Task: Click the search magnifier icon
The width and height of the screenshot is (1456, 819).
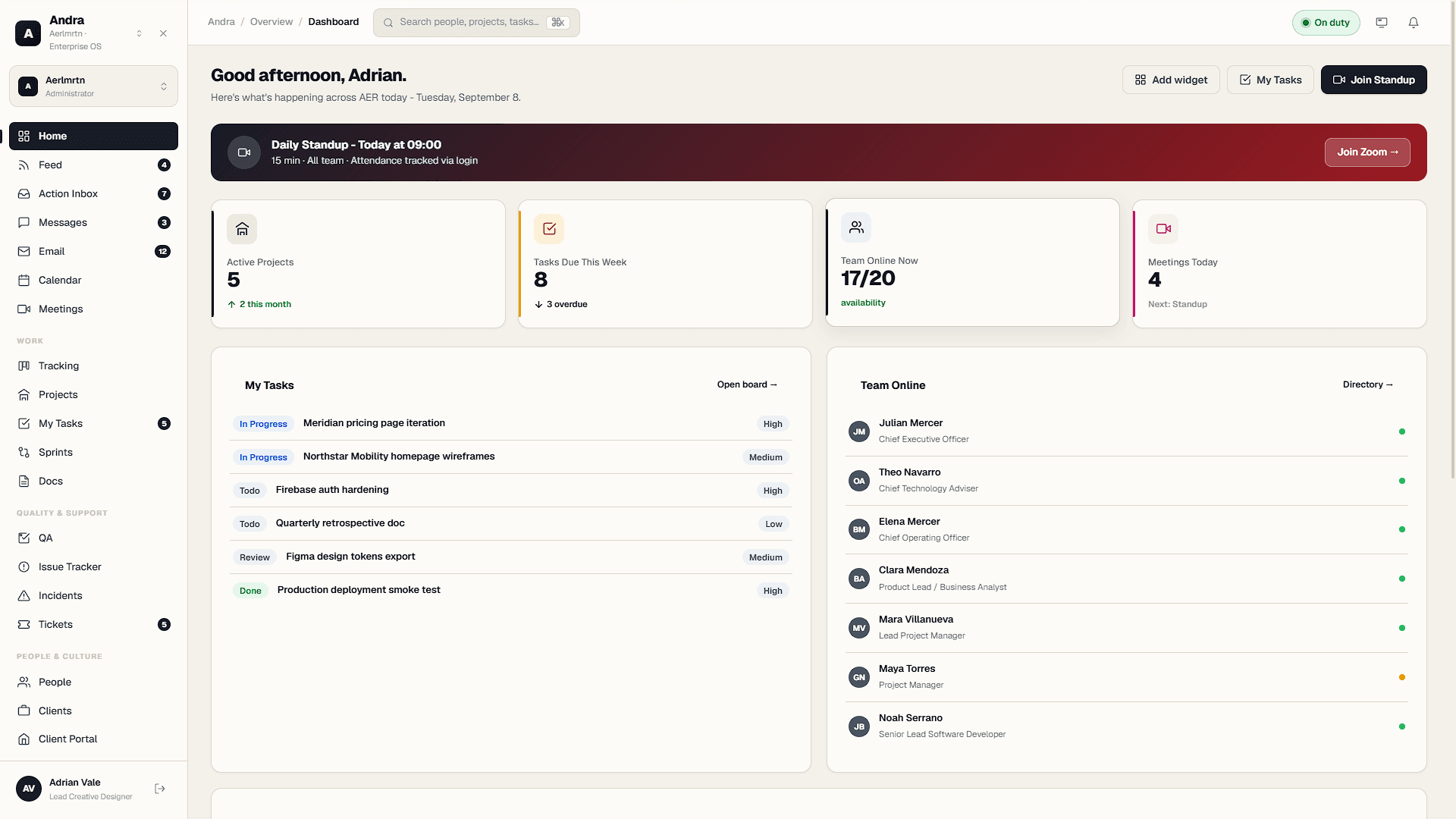Action: pyautogui.click(x=388, y=23)
